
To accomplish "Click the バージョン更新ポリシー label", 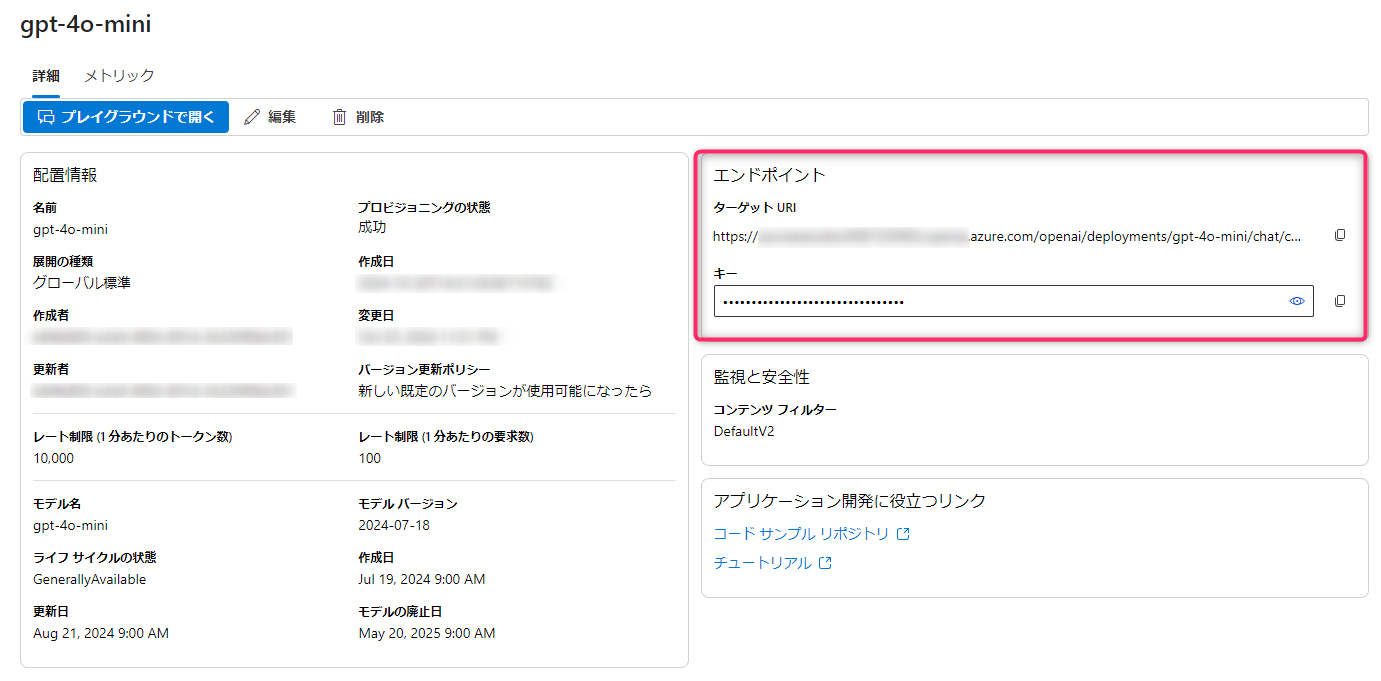I will pyautogui.click(x=424, y=370).
